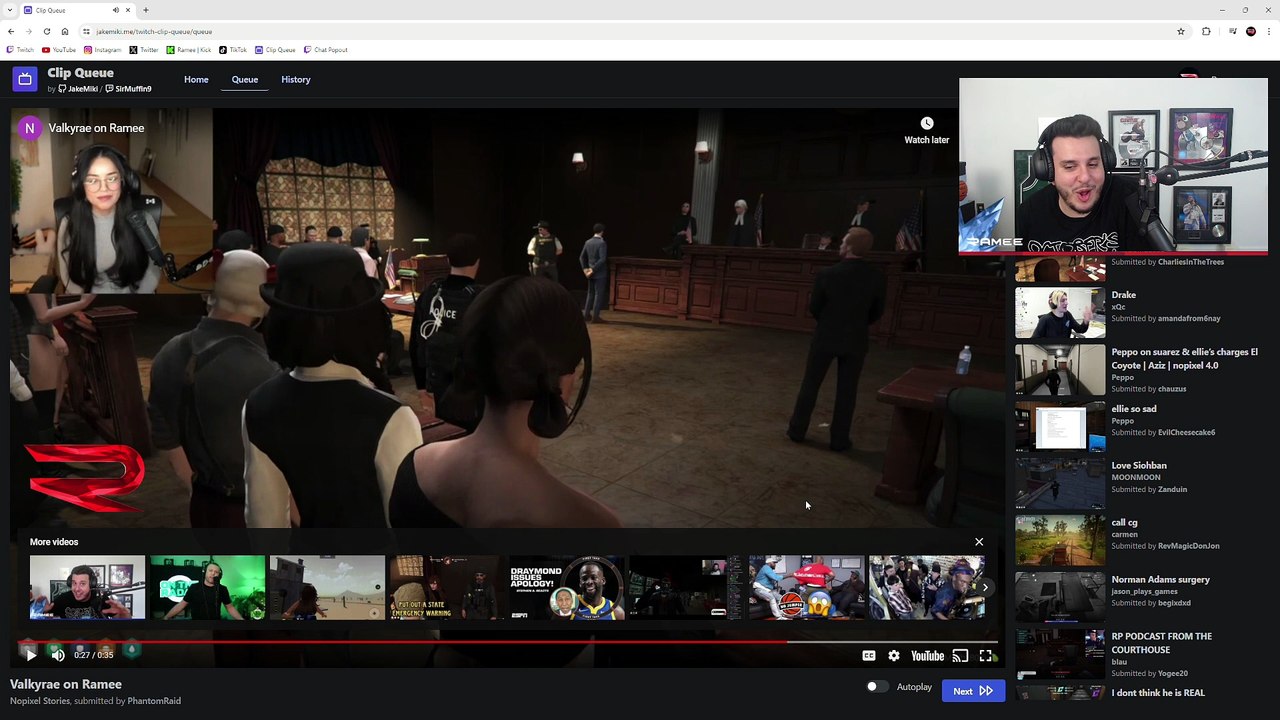Click the 'Valkyrae on Ramee' video title overlay
The height and width of the screenshot is (720, 1280).
pos(96,128)
